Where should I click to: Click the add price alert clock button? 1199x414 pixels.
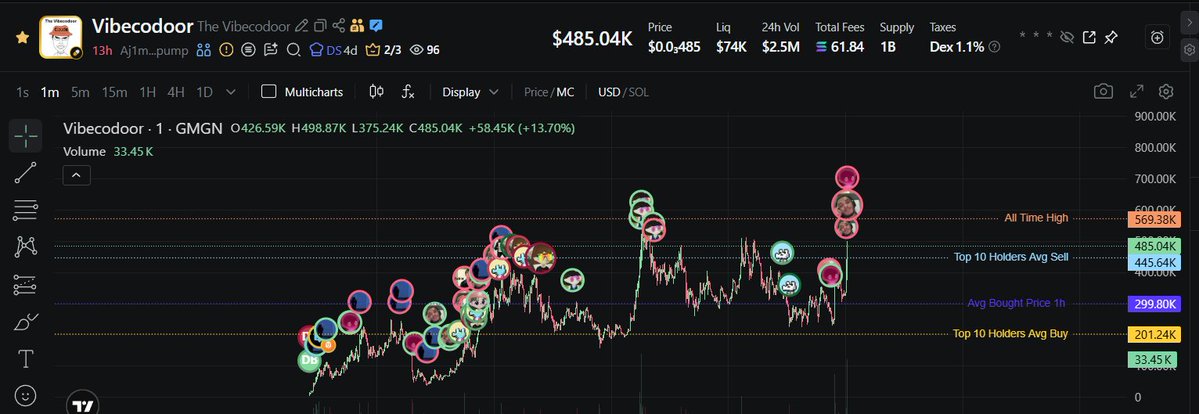tap(1158, 37)
